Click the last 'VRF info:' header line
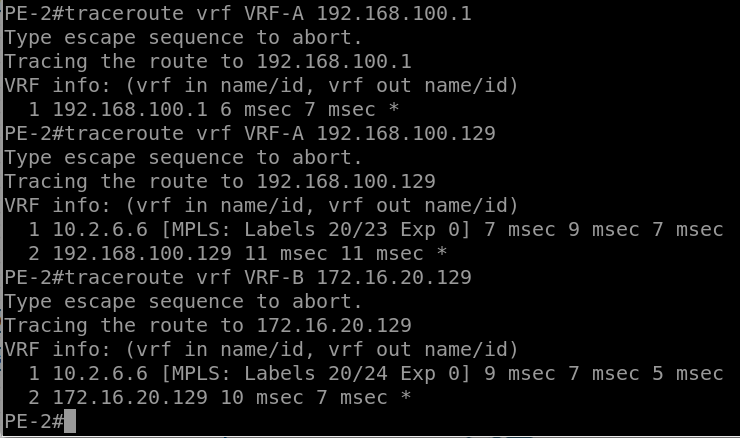The width and height of the screenshot is (740, 438). pos(261,349)
